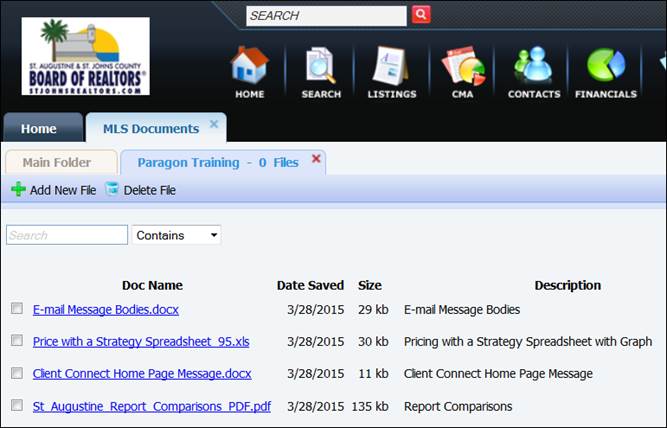This screenshot has width=667, height=428.
Task: Open the Search module icon
Action: coord(321,71)
